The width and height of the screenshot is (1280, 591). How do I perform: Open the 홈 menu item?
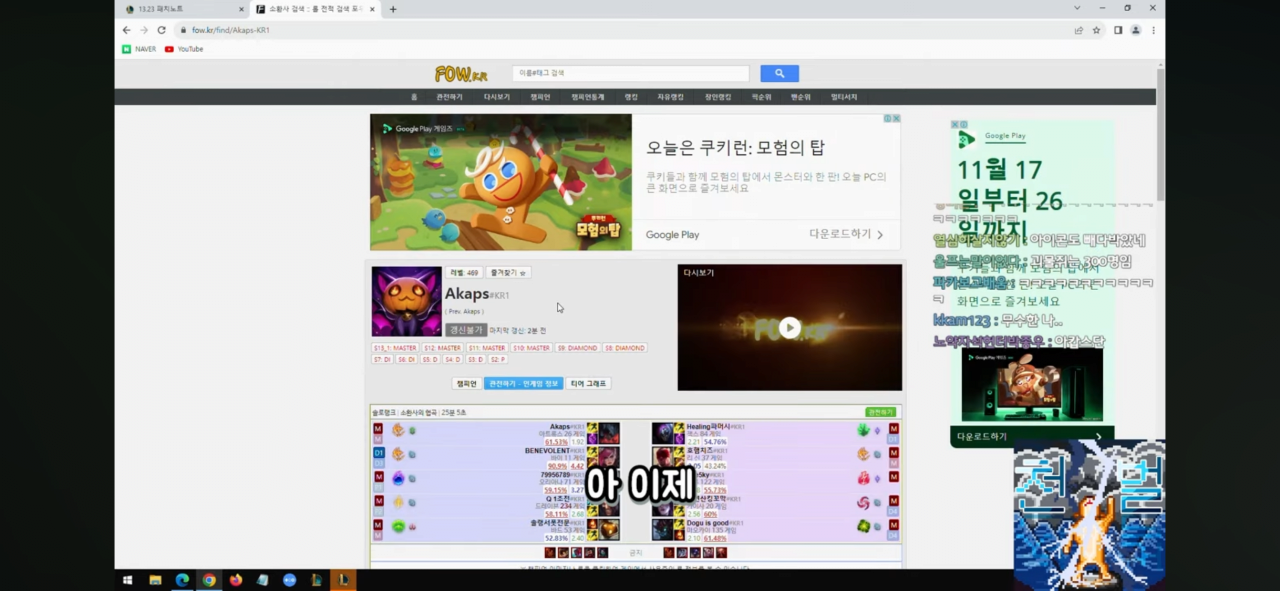pyautogui.click(x=414, y=97)
